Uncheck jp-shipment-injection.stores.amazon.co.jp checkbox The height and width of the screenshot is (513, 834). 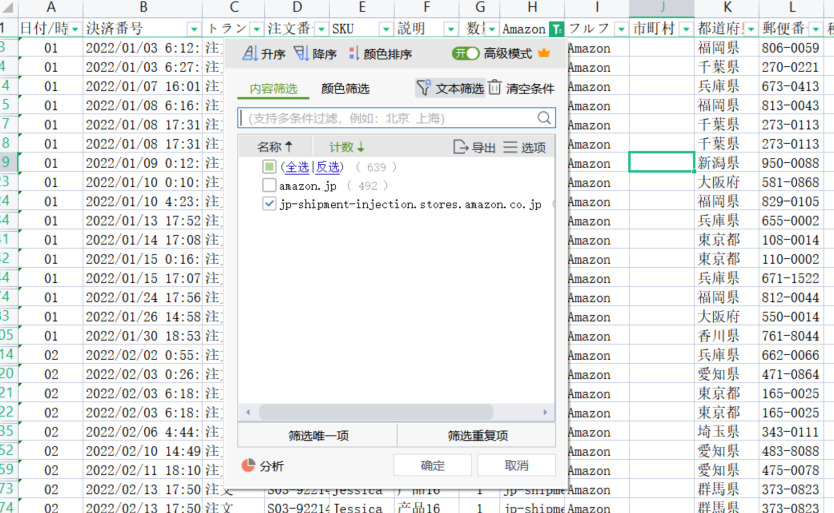269,204
